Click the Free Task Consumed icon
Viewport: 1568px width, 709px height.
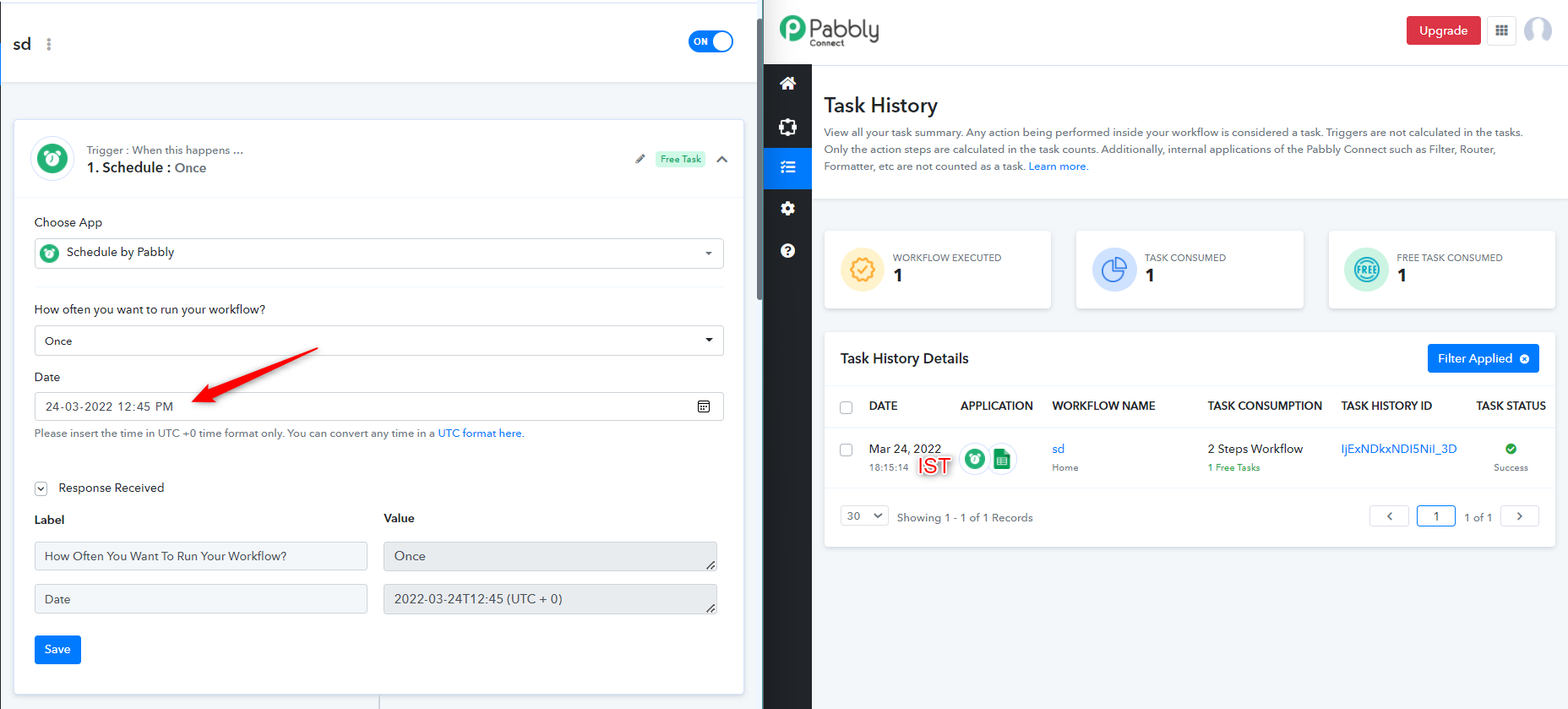pyautogui.click(x=1366, y=270)
